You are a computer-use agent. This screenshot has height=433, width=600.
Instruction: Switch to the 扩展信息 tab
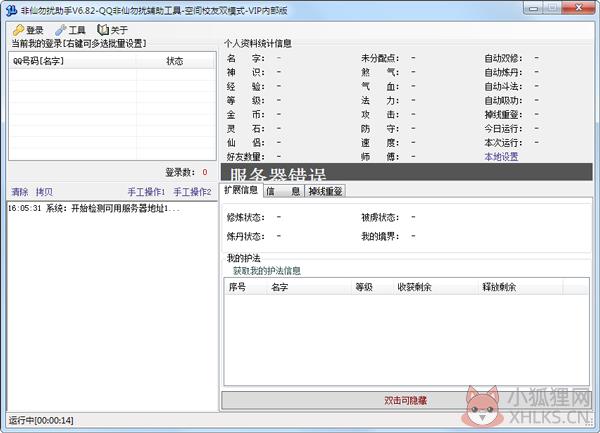click(241, 190)
